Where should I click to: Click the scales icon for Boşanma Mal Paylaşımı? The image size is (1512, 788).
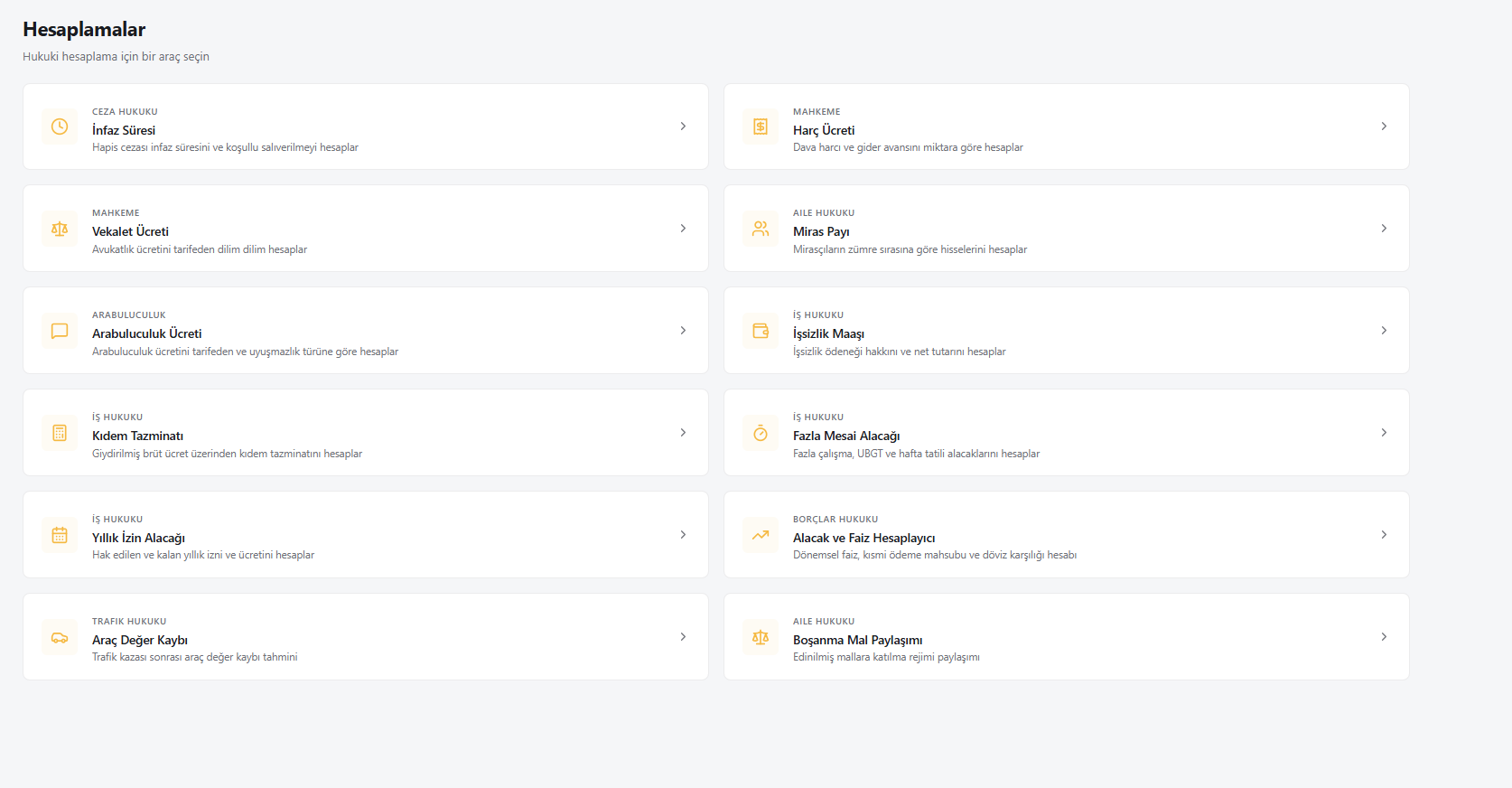coord(761,637)
